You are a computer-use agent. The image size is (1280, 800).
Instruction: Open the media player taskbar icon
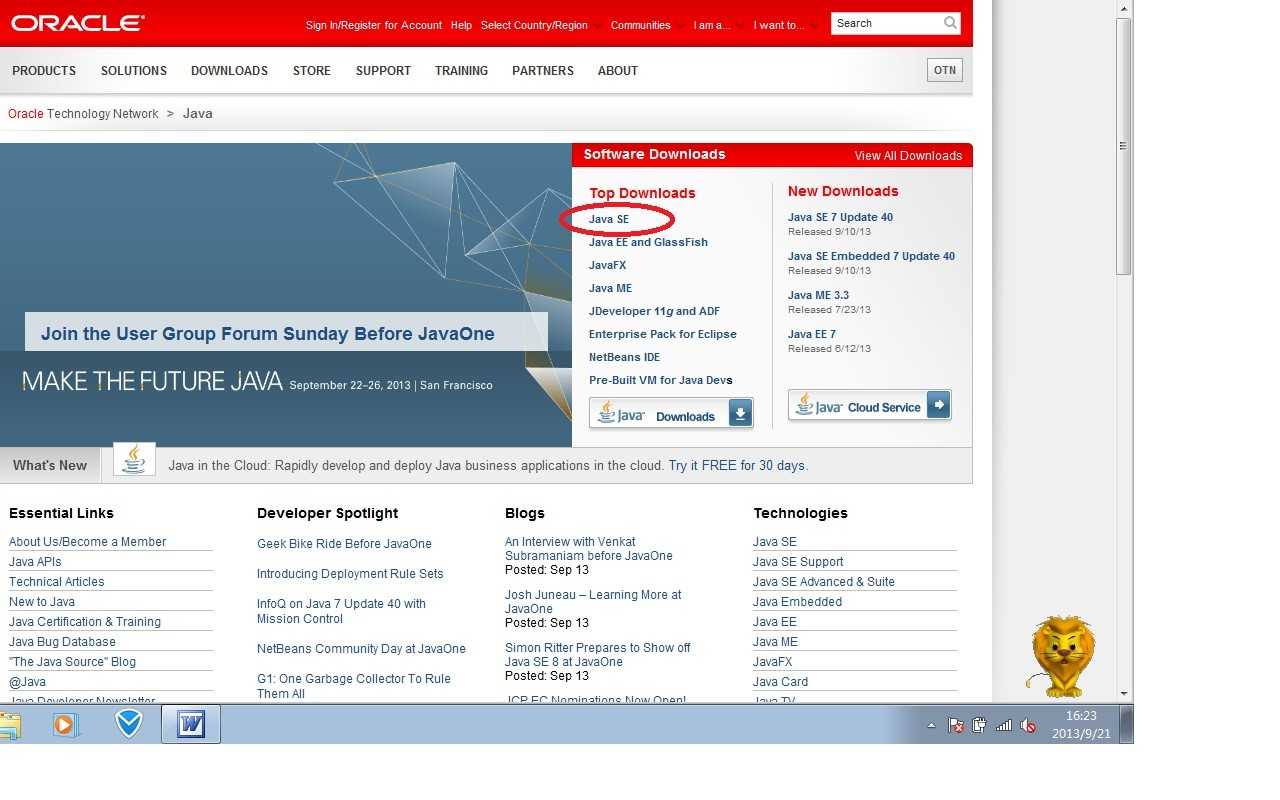(x=66, y=724)
